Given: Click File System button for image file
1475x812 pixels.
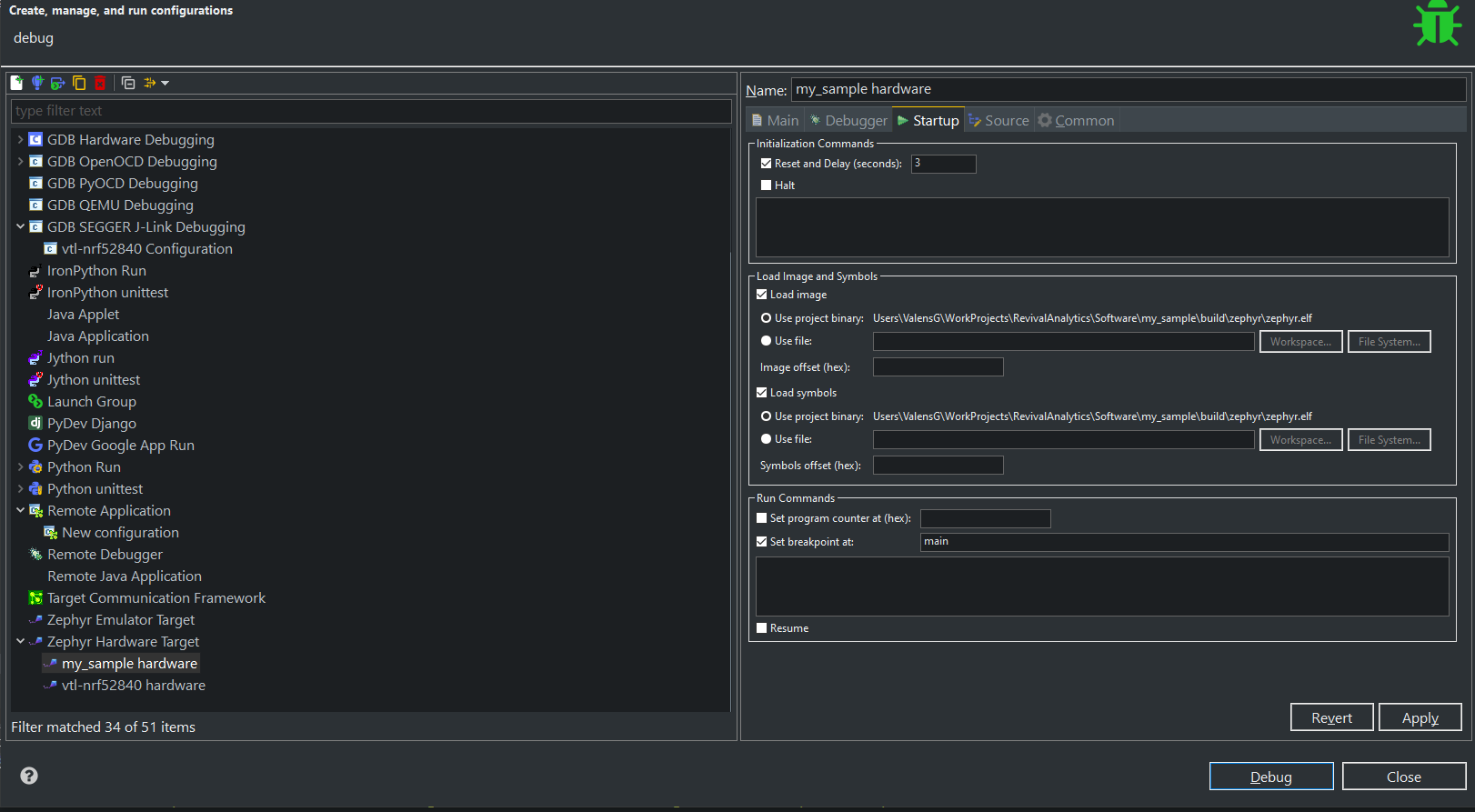Looking at the screenshot, I should 1389,342.
